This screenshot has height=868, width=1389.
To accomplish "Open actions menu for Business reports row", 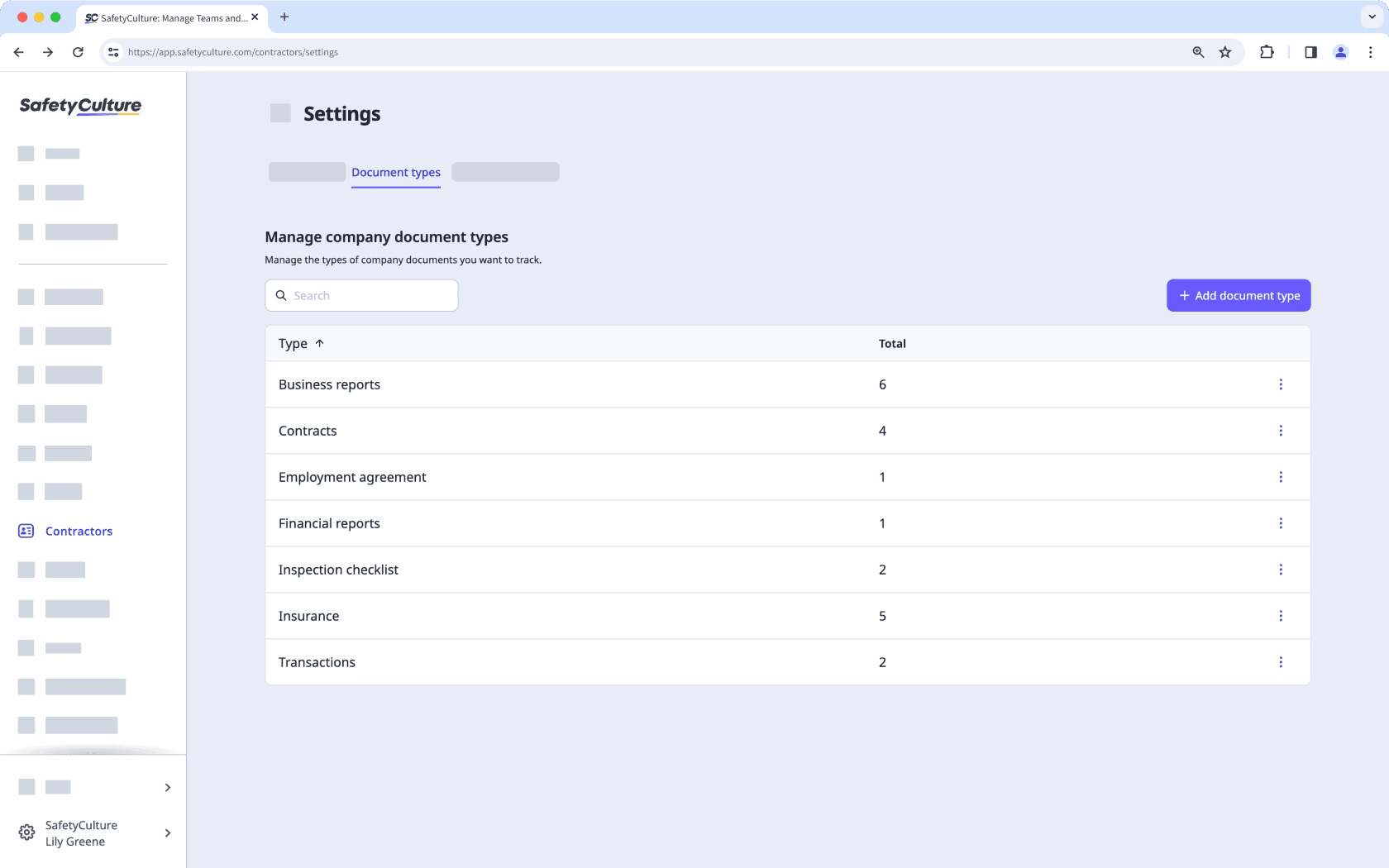I will [1282, 384].
